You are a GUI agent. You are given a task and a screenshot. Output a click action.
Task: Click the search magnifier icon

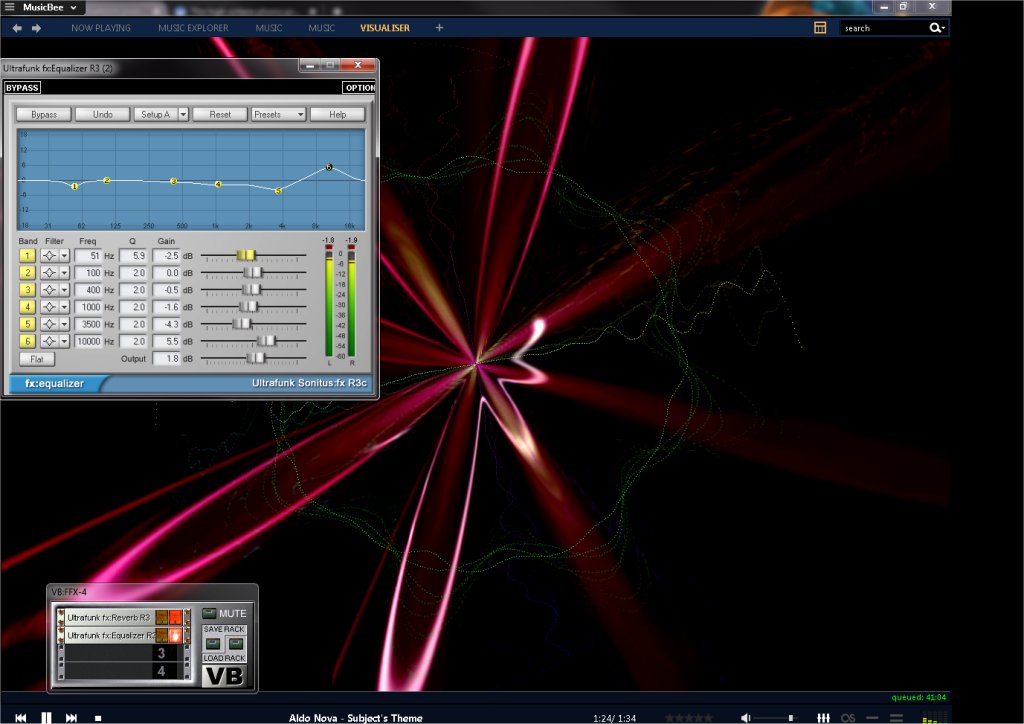point(936,27)
